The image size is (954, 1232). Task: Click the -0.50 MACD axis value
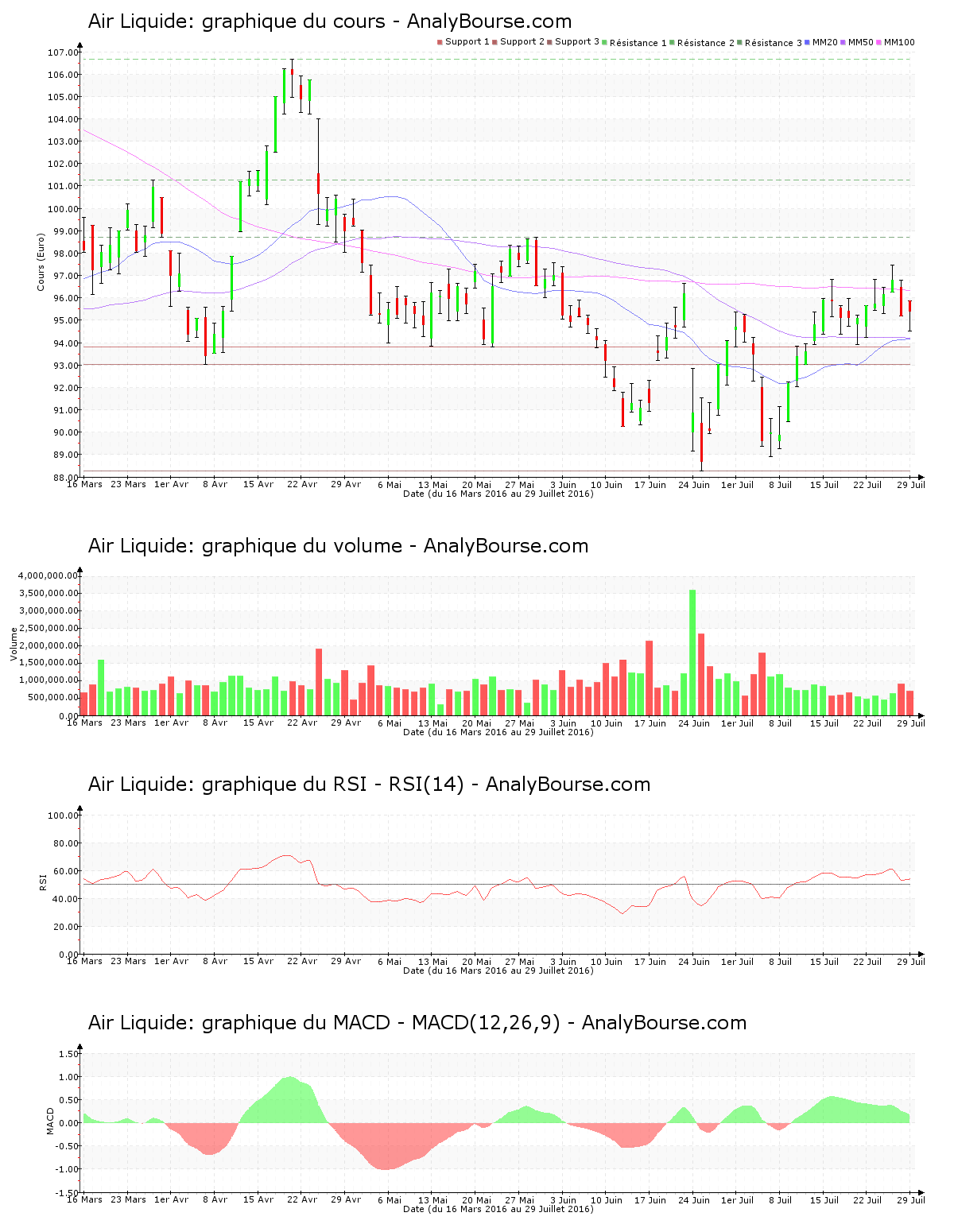(68, 1146)
